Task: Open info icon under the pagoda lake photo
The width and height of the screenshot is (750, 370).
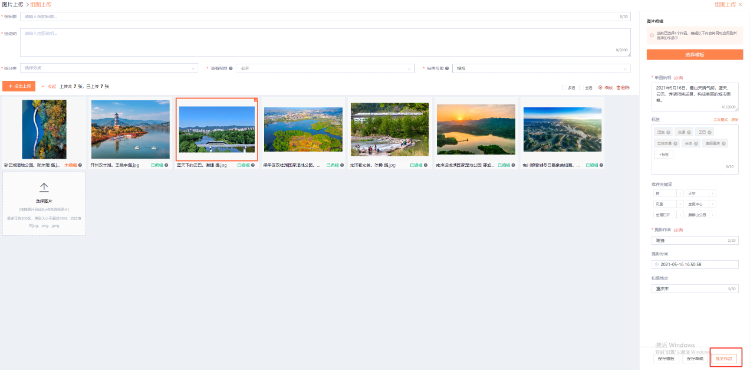Action: pos(166,165)
